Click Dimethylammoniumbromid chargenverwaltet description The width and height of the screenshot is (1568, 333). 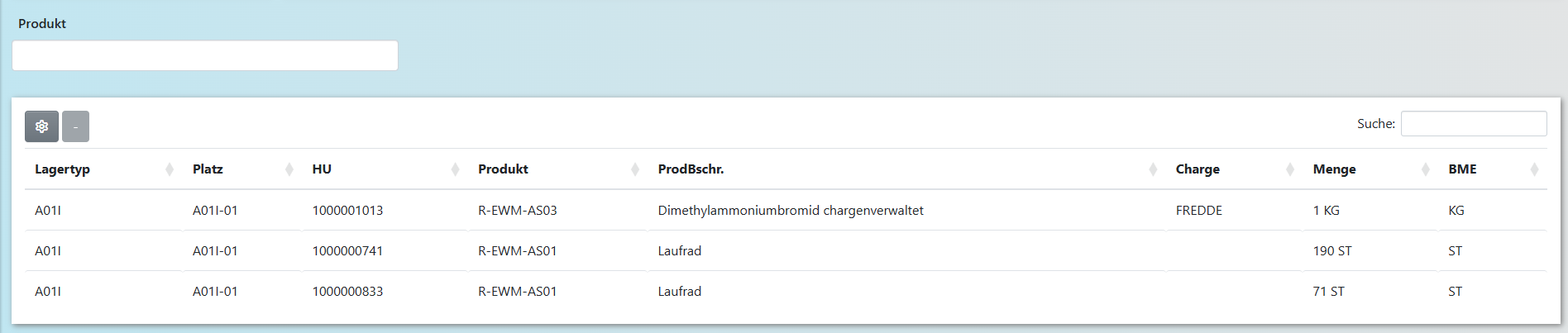pyautogui.click(x=790, y=211)
